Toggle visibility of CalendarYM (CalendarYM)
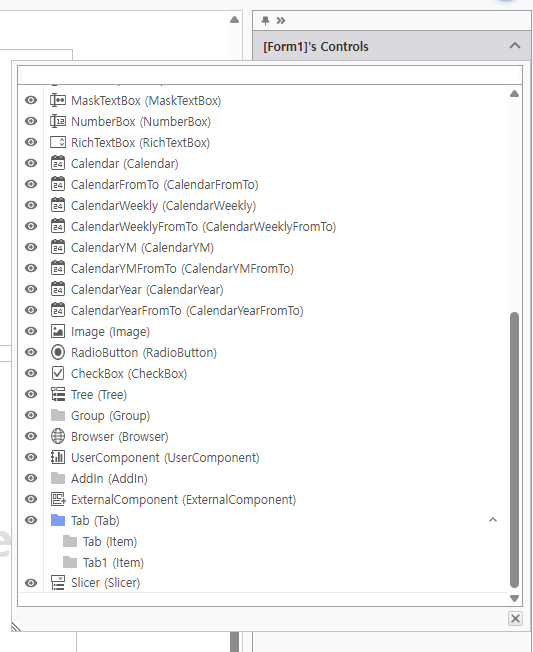 31,247
